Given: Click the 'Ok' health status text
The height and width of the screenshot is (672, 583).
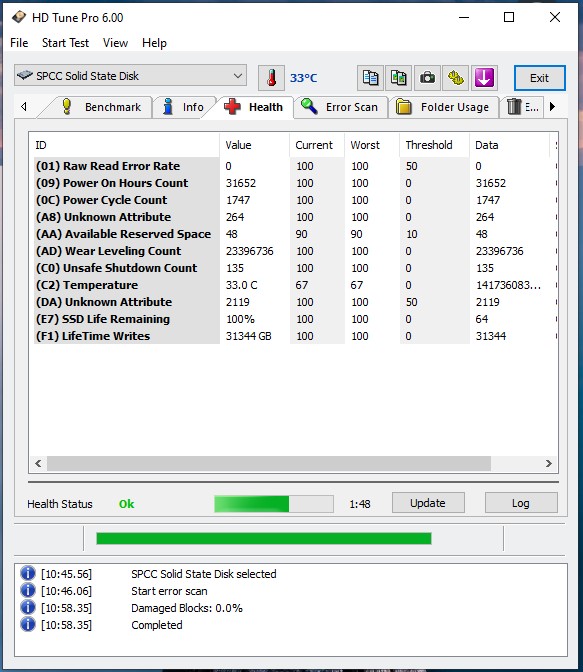Looking at the screenshot, I should click(126, 504).
